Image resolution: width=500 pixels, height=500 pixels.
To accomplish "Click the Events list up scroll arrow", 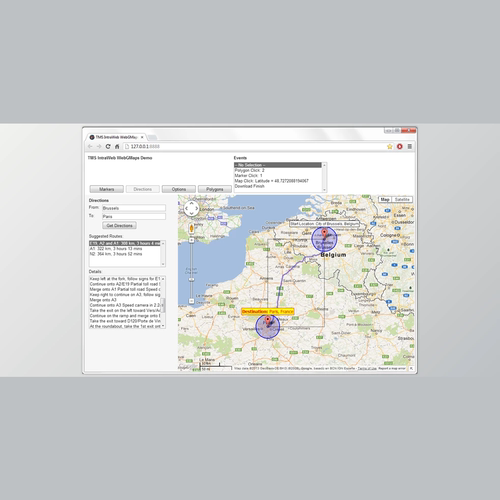I will point(324,165).
